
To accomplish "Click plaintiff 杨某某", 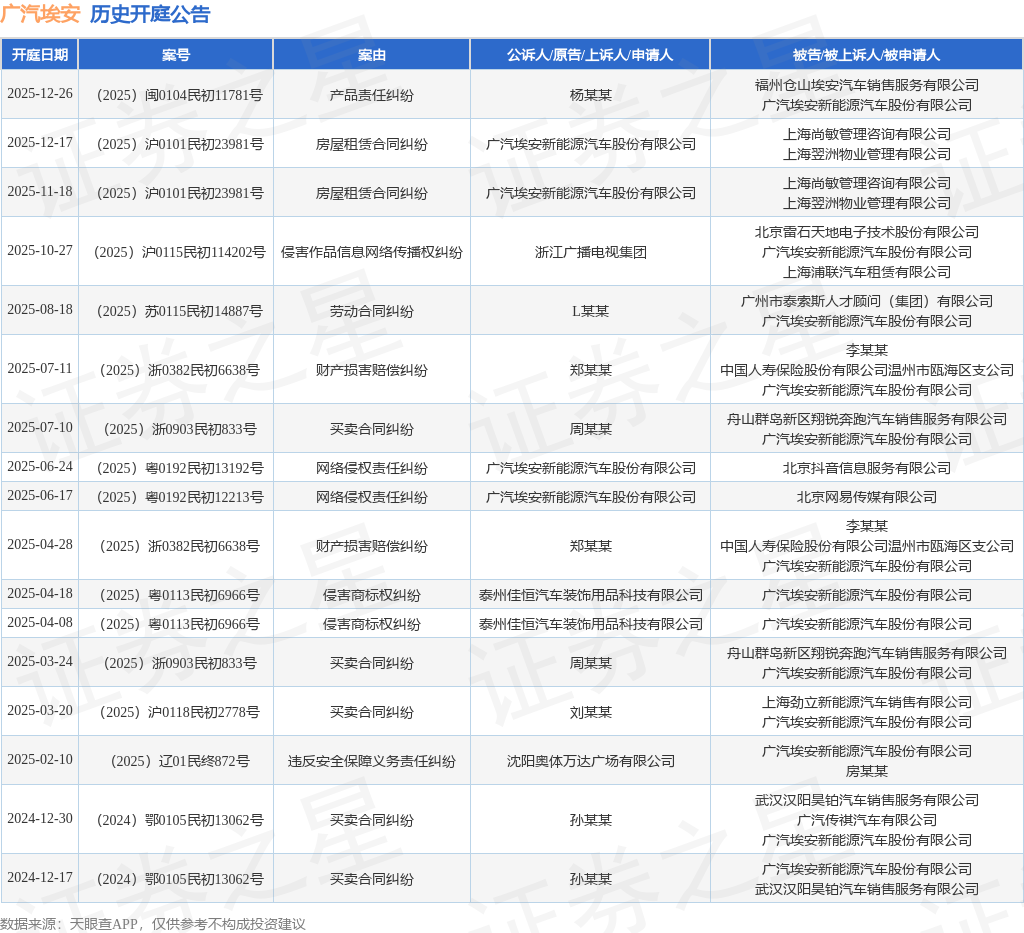I will tap(590, 95).
